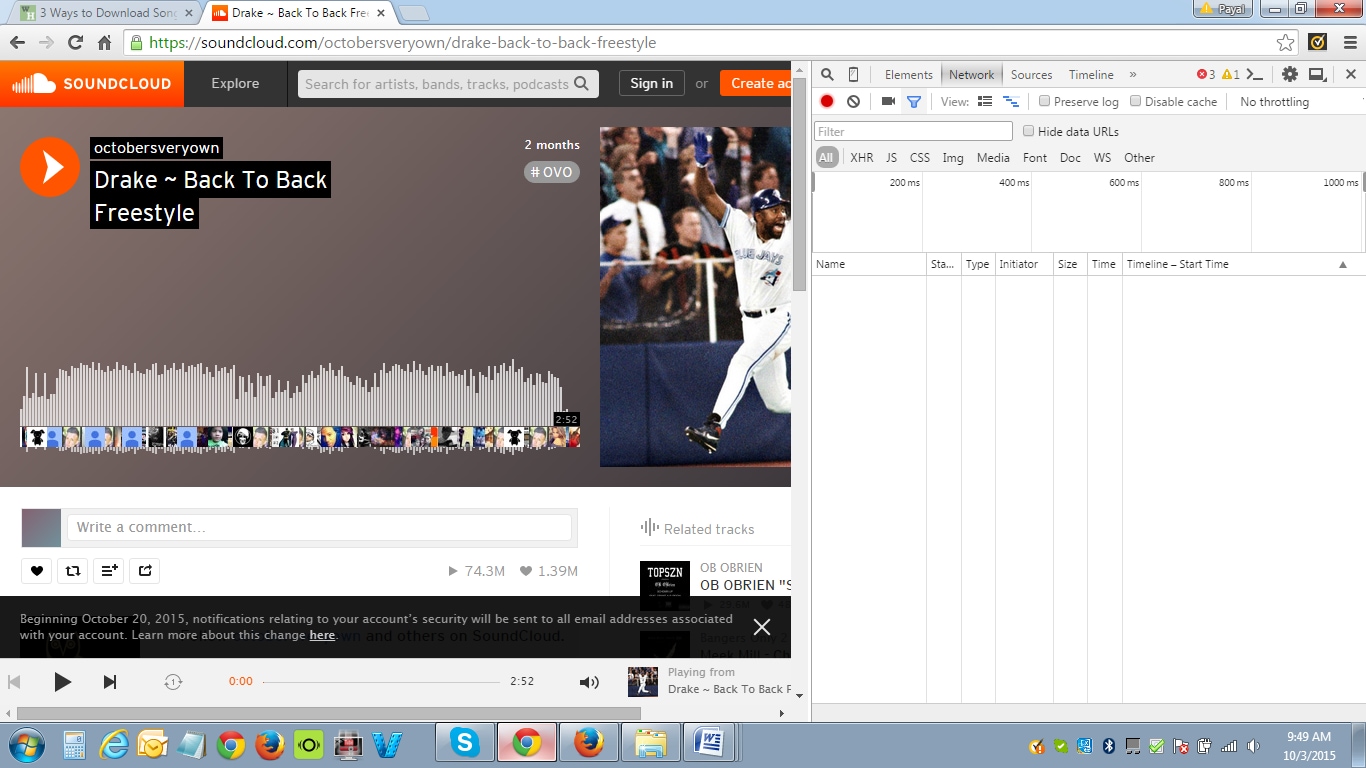
Task: Toggle DevTools device mode phone icon
Action: coord(853,74)
